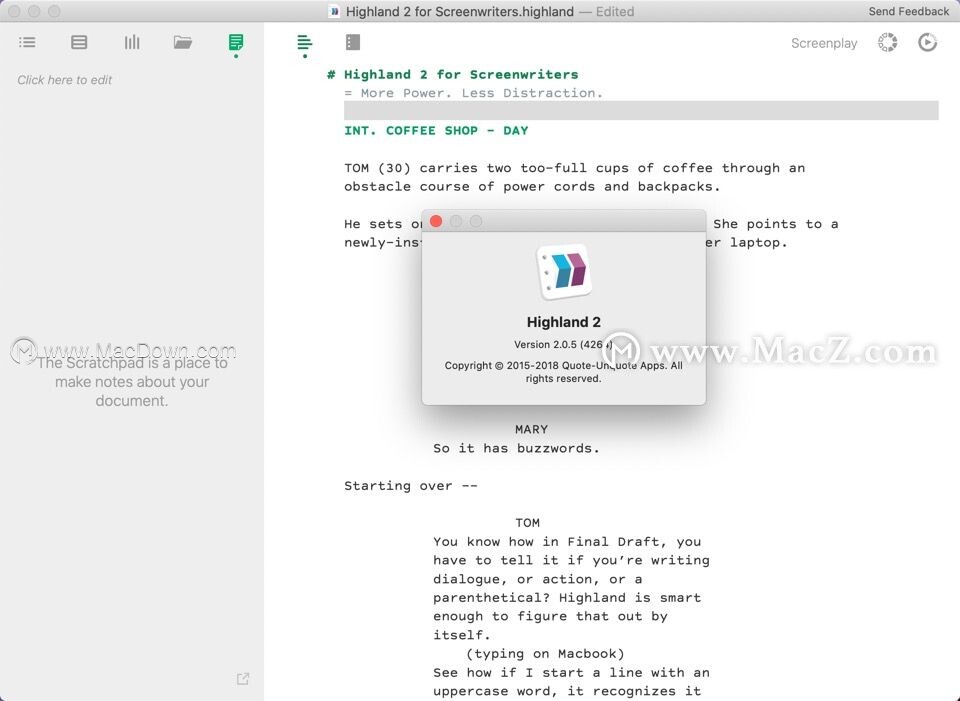Open the Statistics bars icon
The height and width of the screenshot is (701, 960).
132,42
